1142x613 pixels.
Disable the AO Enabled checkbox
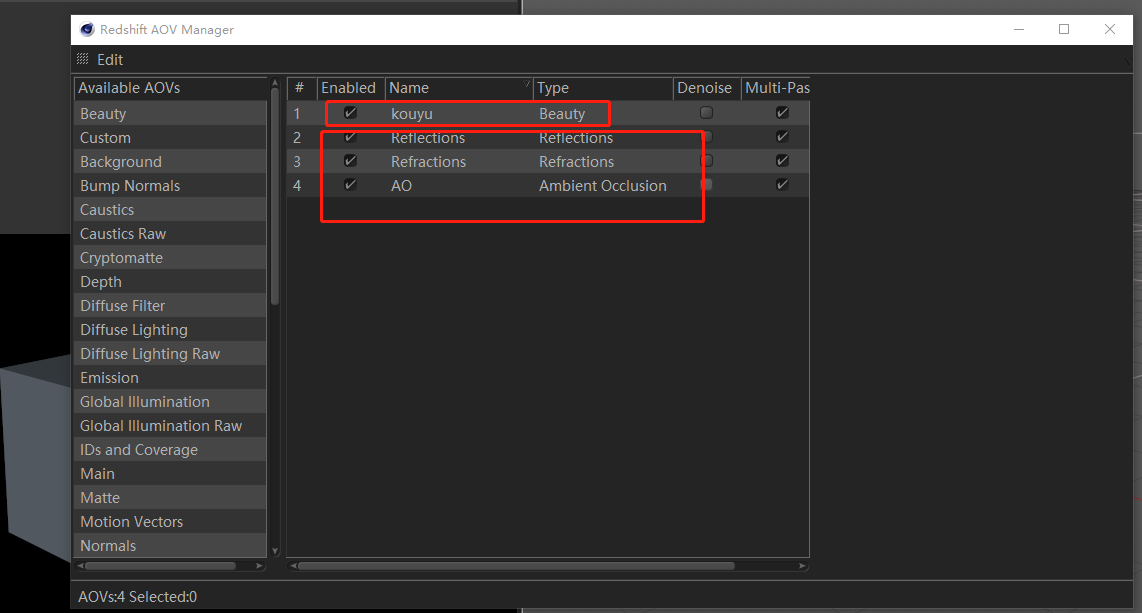(x=350, y=185)
